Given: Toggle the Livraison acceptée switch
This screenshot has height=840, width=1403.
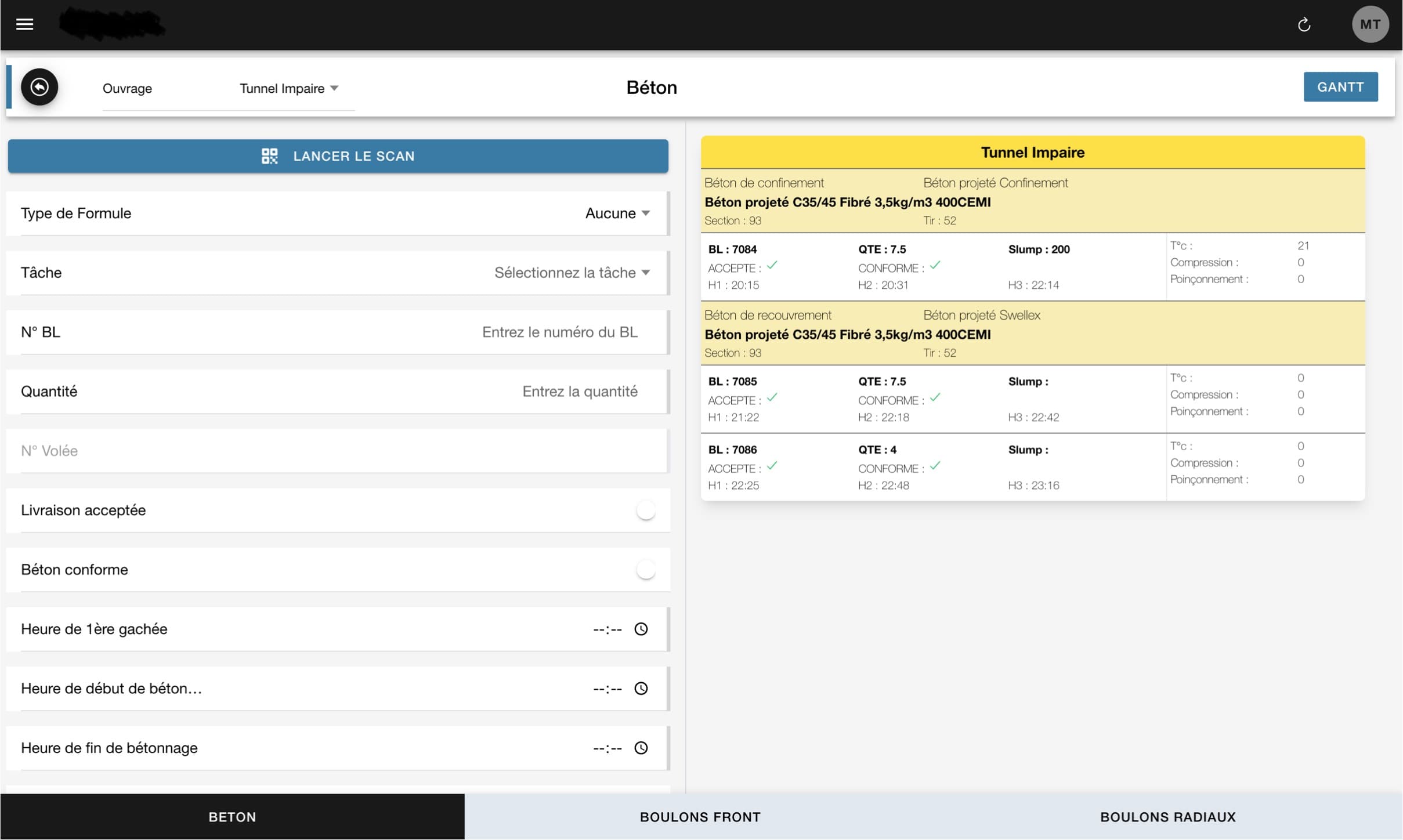Looking at the screenshot, I should [x=645, y=510].
